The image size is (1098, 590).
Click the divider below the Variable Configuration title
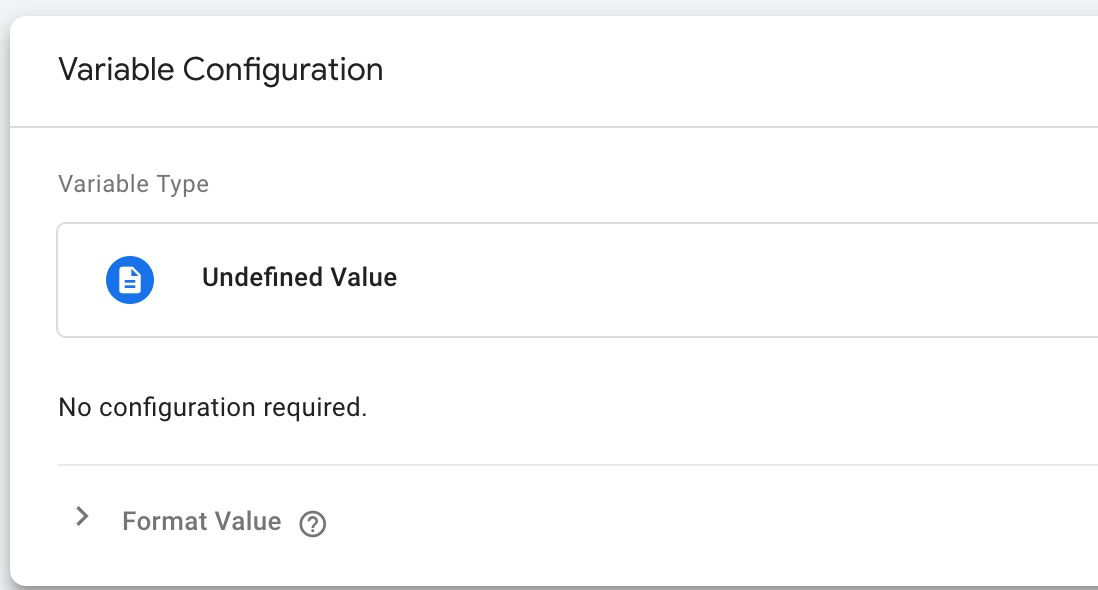[x=553, y=127]
